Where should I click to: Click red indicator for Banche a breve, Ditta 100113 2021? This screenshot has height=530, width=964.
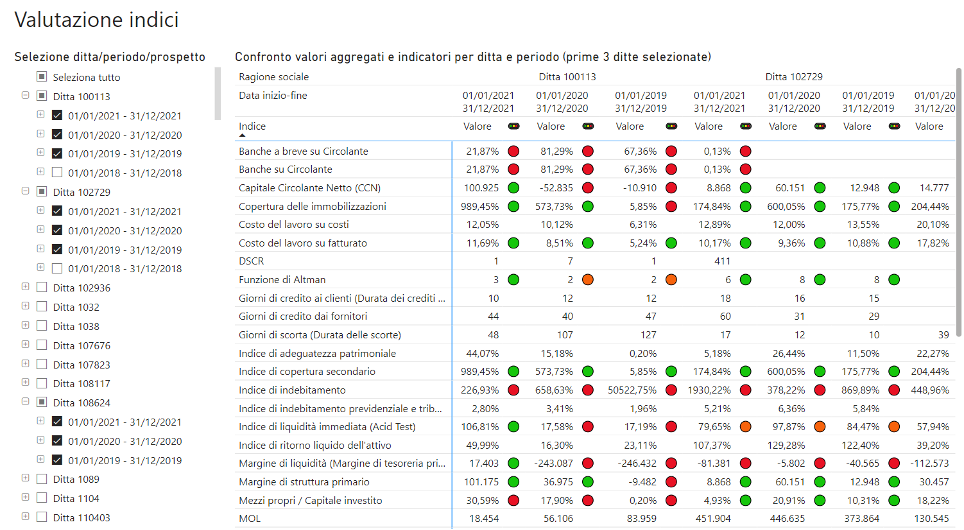514,151
